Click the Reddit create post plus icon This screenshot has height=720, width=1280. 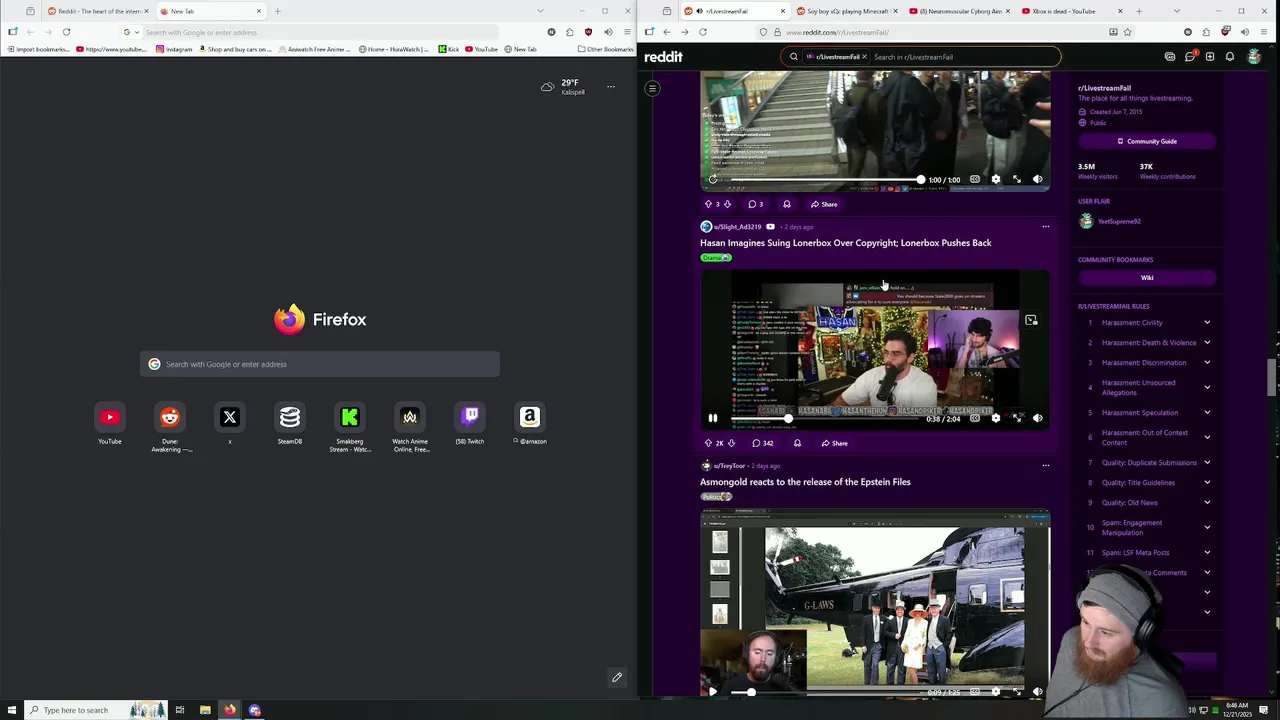[1210, 57]
